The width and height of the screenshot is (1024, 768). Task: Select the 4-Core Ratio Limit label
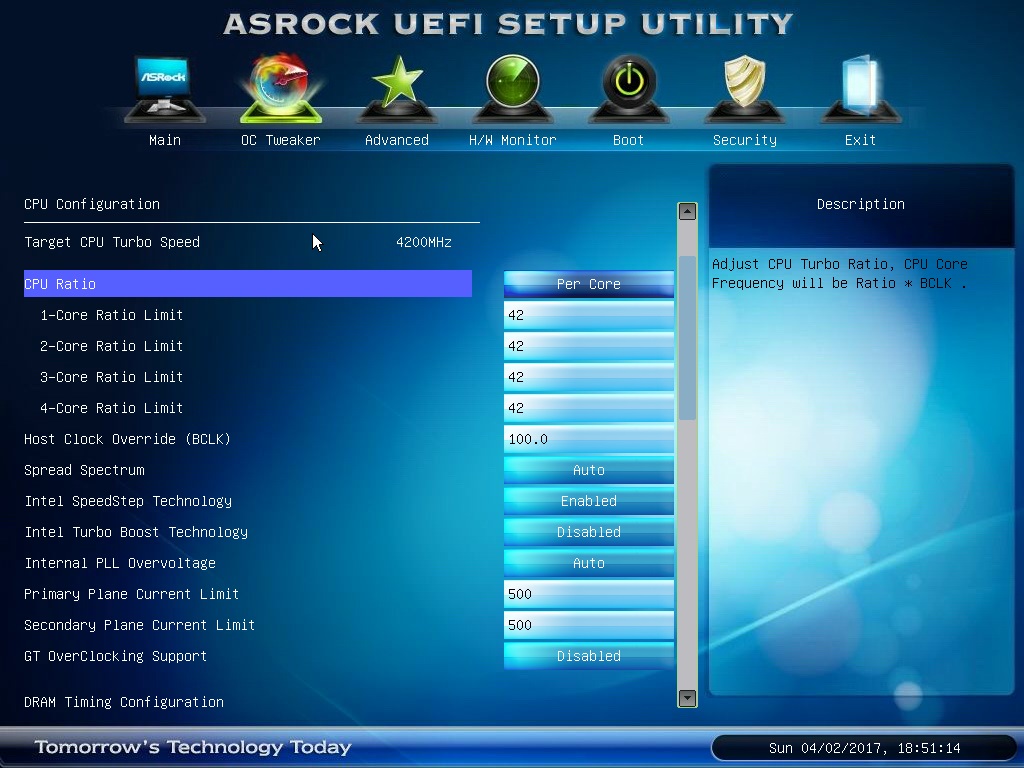tap(111, 408)
